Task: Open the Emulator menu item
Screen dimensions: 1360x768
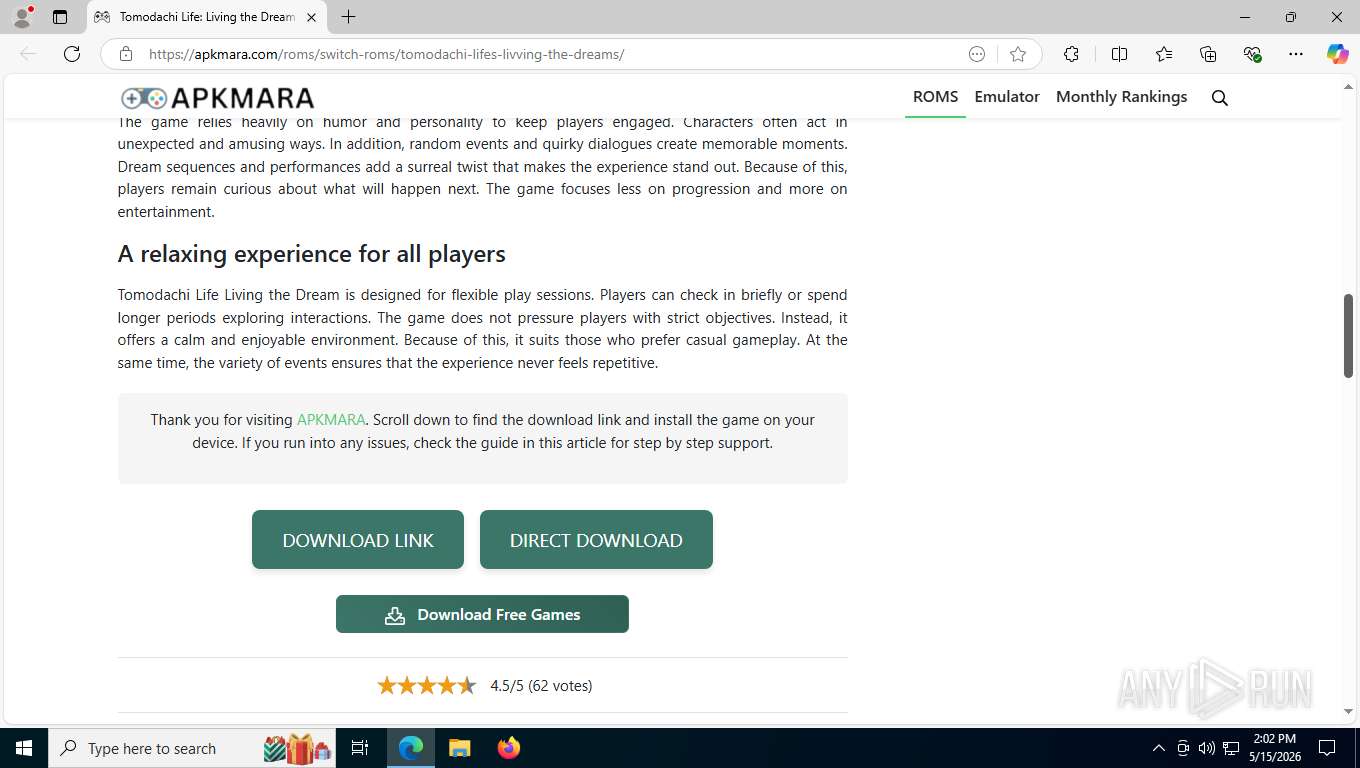Action: [1007, 97]
